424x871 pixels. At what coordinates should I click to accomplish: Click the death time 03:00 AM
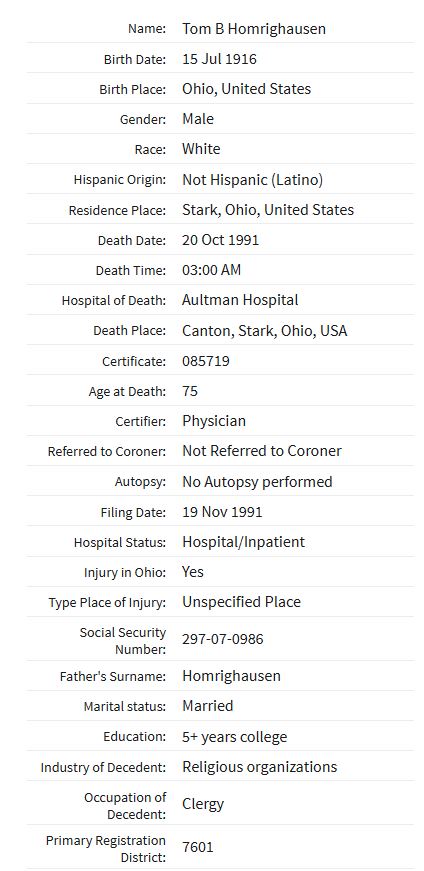point(212,270)
